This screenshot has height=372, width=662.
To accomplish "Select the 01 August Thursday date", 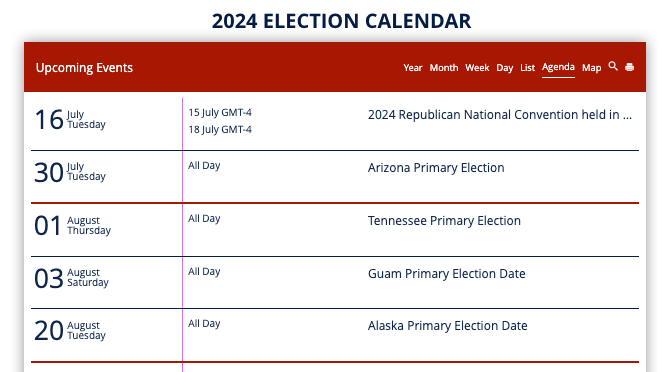I will click(x=73, y=225).
